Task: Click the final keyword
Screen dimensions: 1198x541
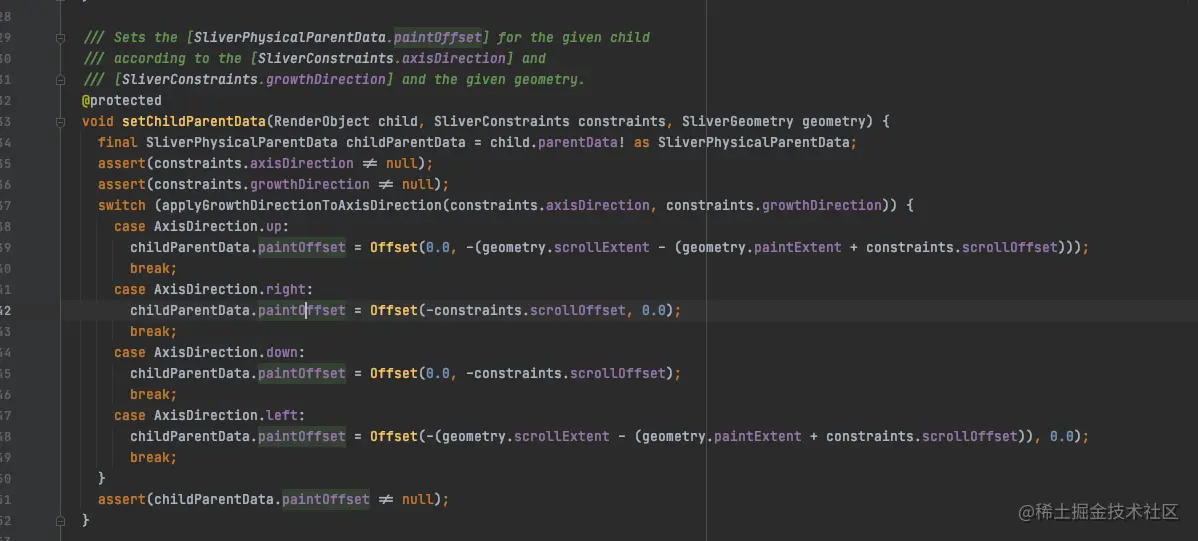Action: 118,142
